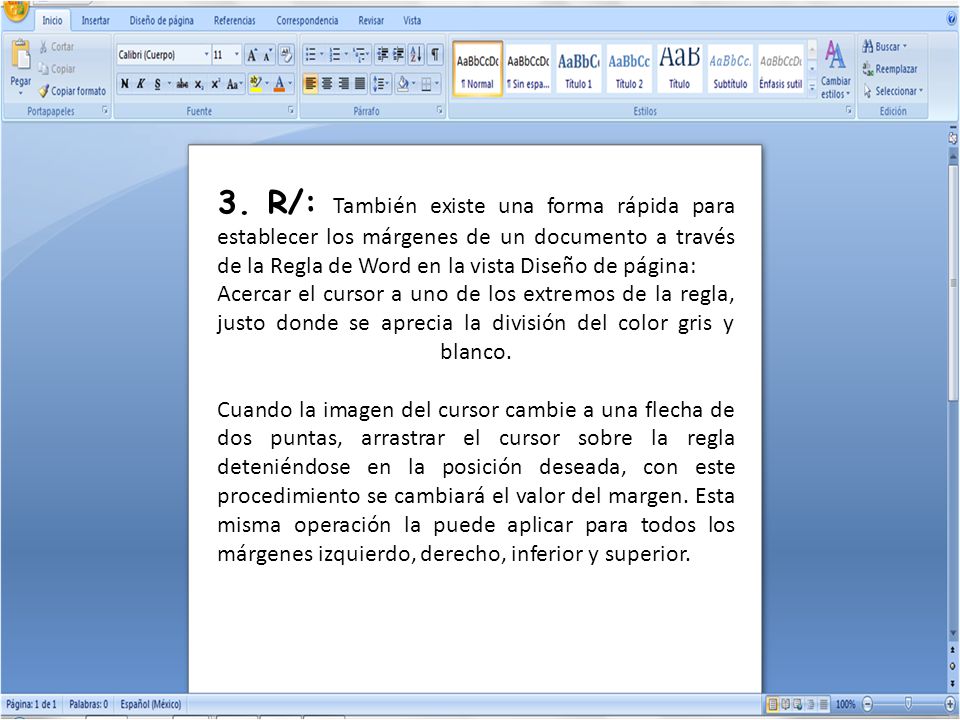The height and width of the screenshot is (720, 960).
Task: Open Cambiar estilos menu
Action: click(x=836, y=69)
